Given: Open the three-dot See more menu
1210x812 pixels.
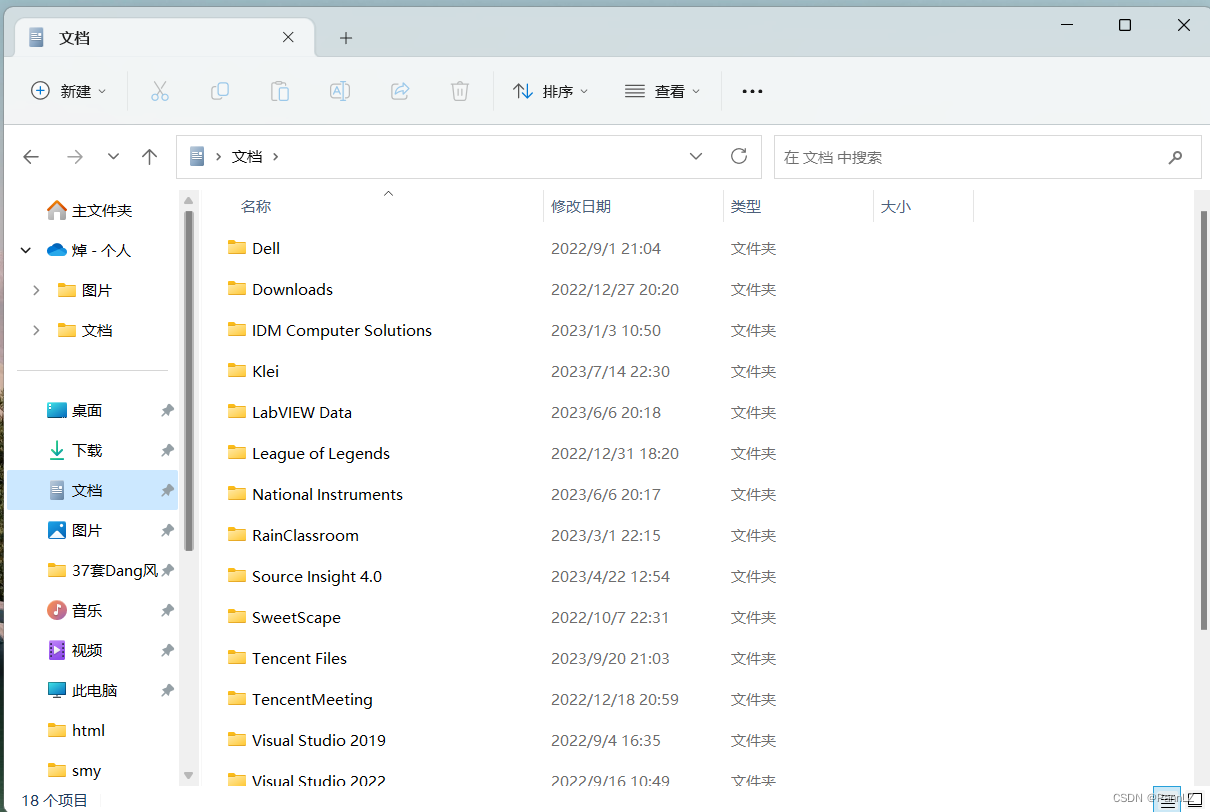Looking at the screenshot, I should point(752,91).
